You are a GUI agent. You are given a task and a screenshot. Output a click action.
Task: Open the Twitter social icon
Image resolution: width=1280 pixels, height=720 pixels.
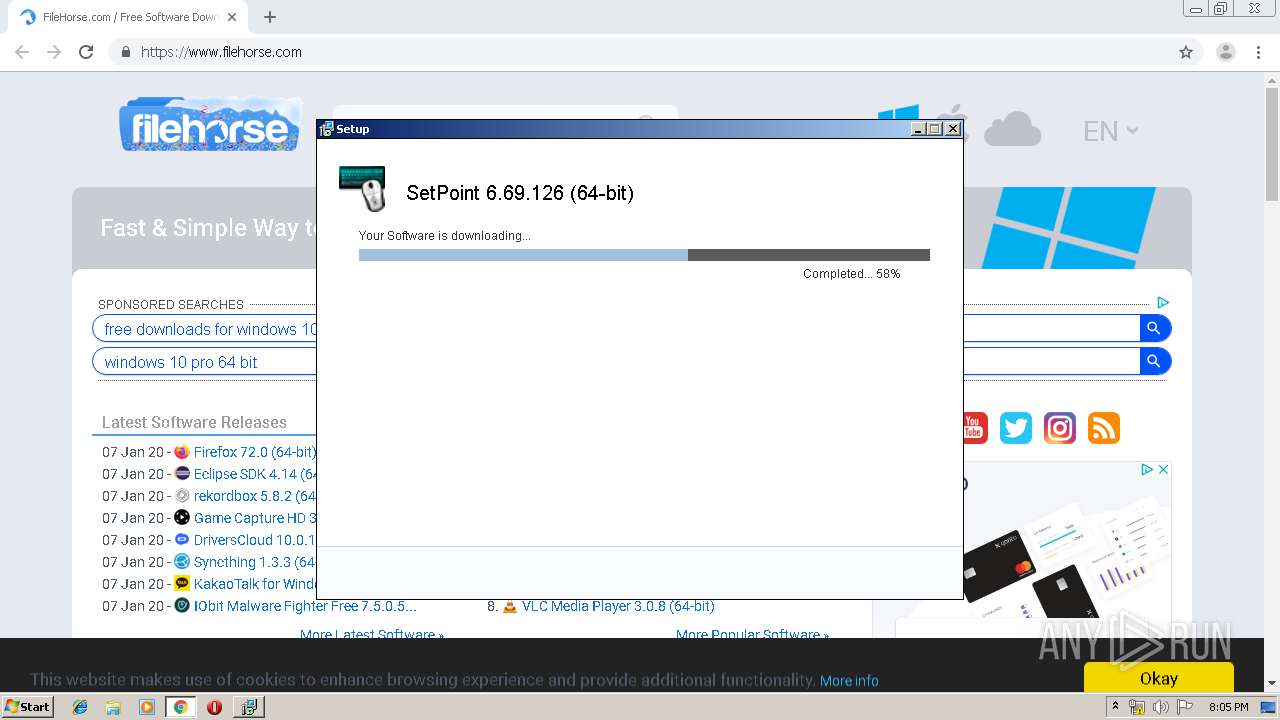(1015, 428)
